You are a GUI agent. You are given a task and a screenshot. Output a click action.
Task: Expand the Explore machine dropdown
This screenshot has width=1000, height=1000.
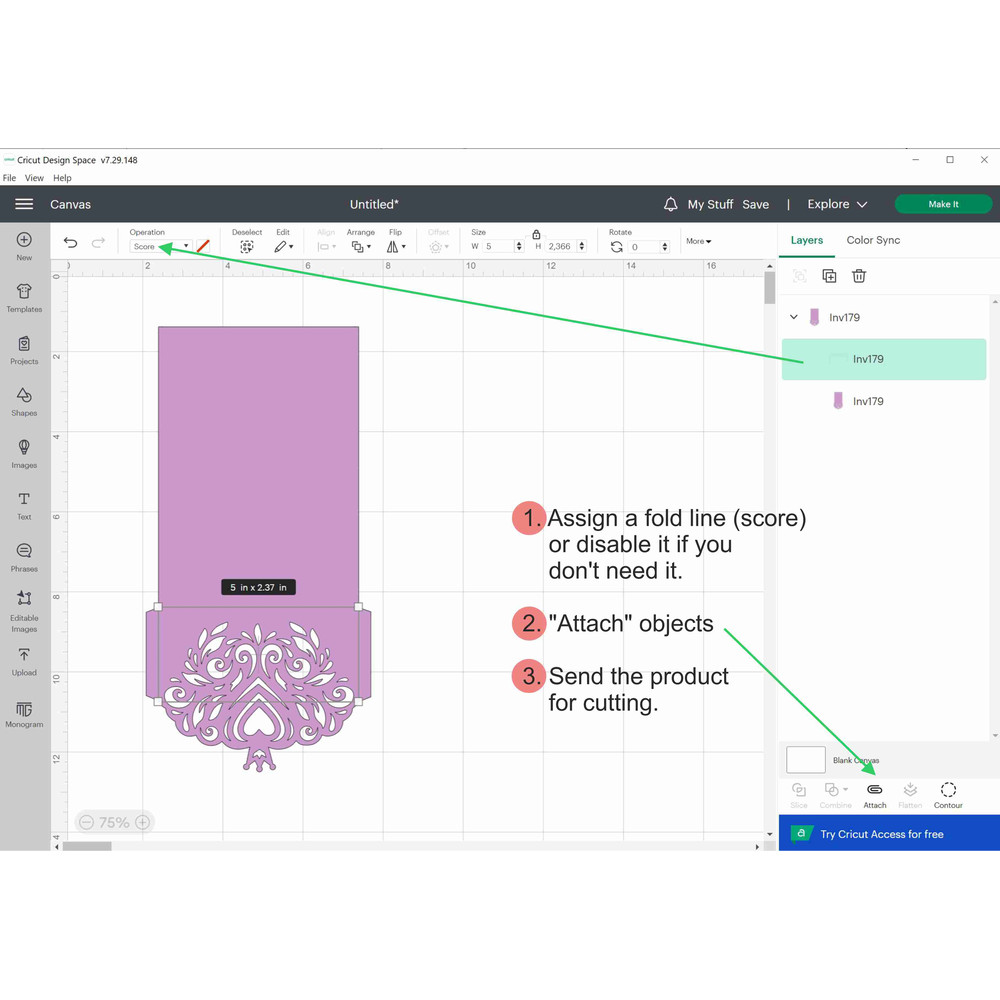click(x=838, y=204)
